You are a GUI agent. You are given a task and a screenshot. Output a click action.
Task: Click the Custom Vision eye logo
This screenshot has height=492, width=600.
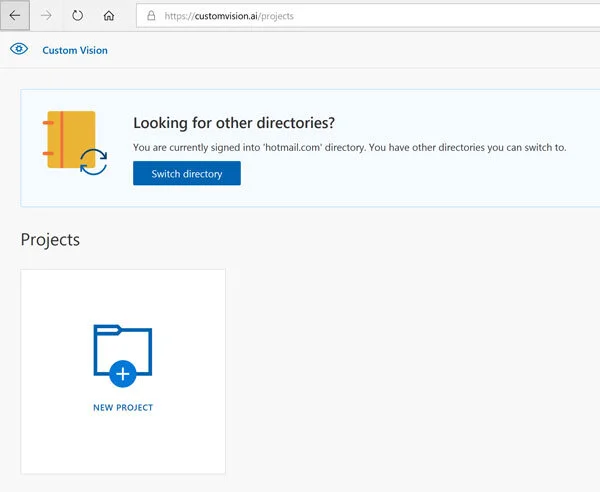(19, 49)
